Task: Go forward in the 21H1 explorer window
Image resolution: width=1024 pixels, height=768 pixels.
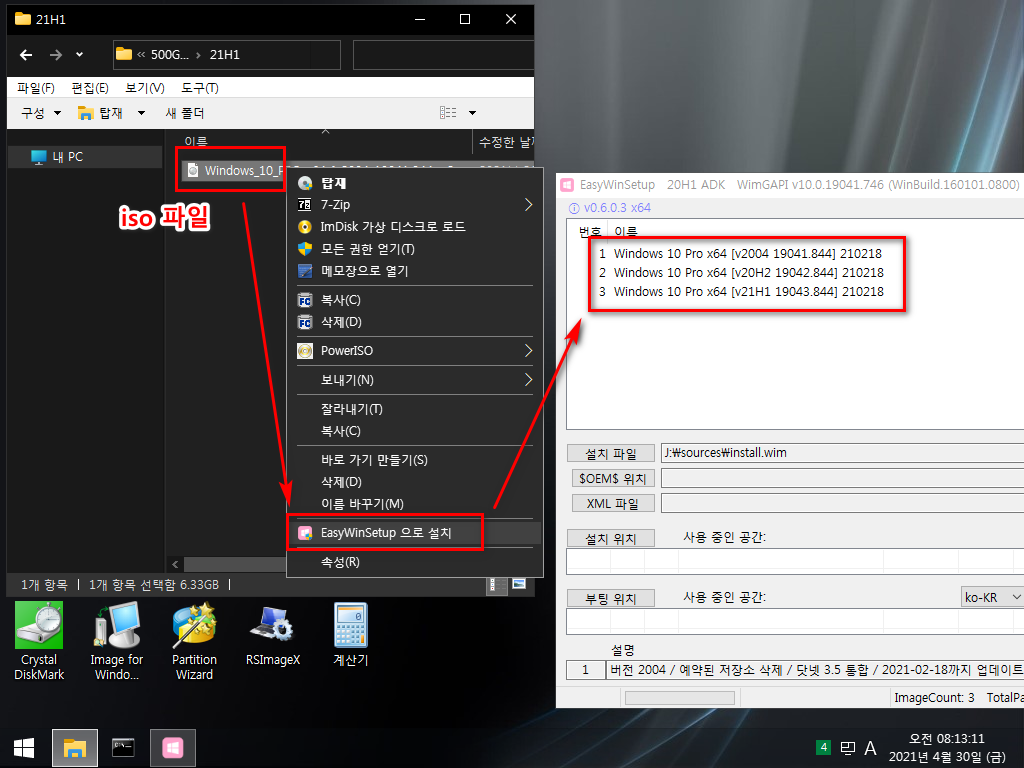Action: [x=56, y=55]
